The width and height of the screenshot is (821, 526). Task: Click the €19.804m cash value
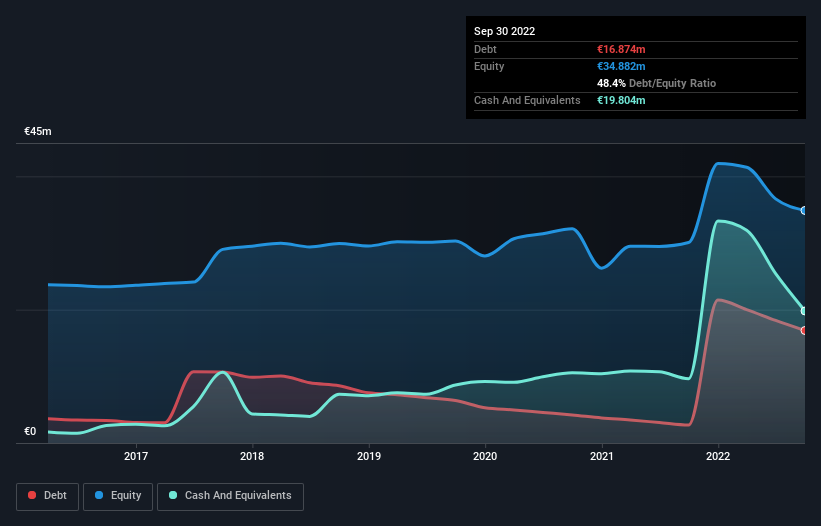click(x=621, y=100)
